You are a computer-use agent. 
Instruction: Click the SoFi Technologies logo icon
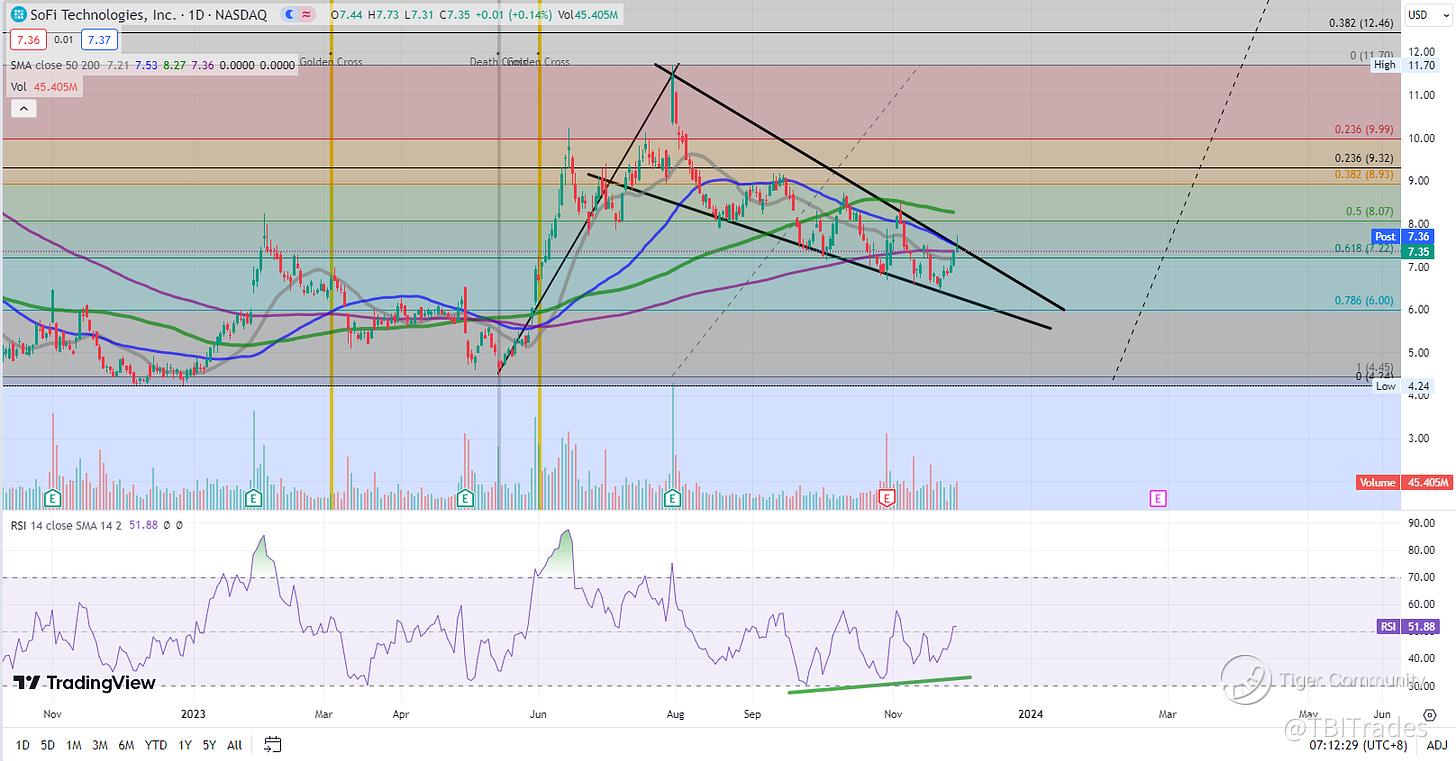17,15
